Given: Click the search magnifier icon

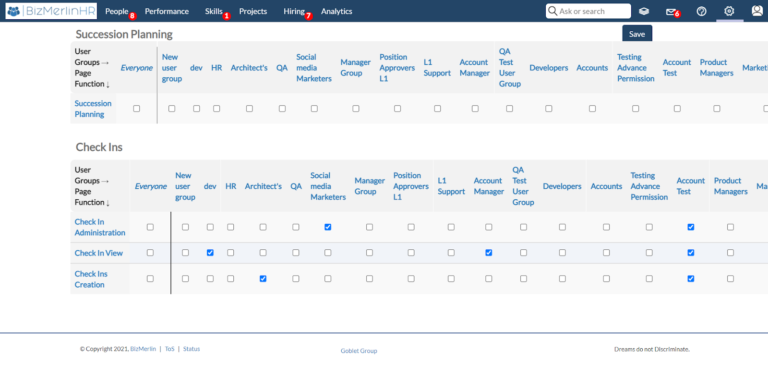Looking at the screenshot, I should coord(553,11).
